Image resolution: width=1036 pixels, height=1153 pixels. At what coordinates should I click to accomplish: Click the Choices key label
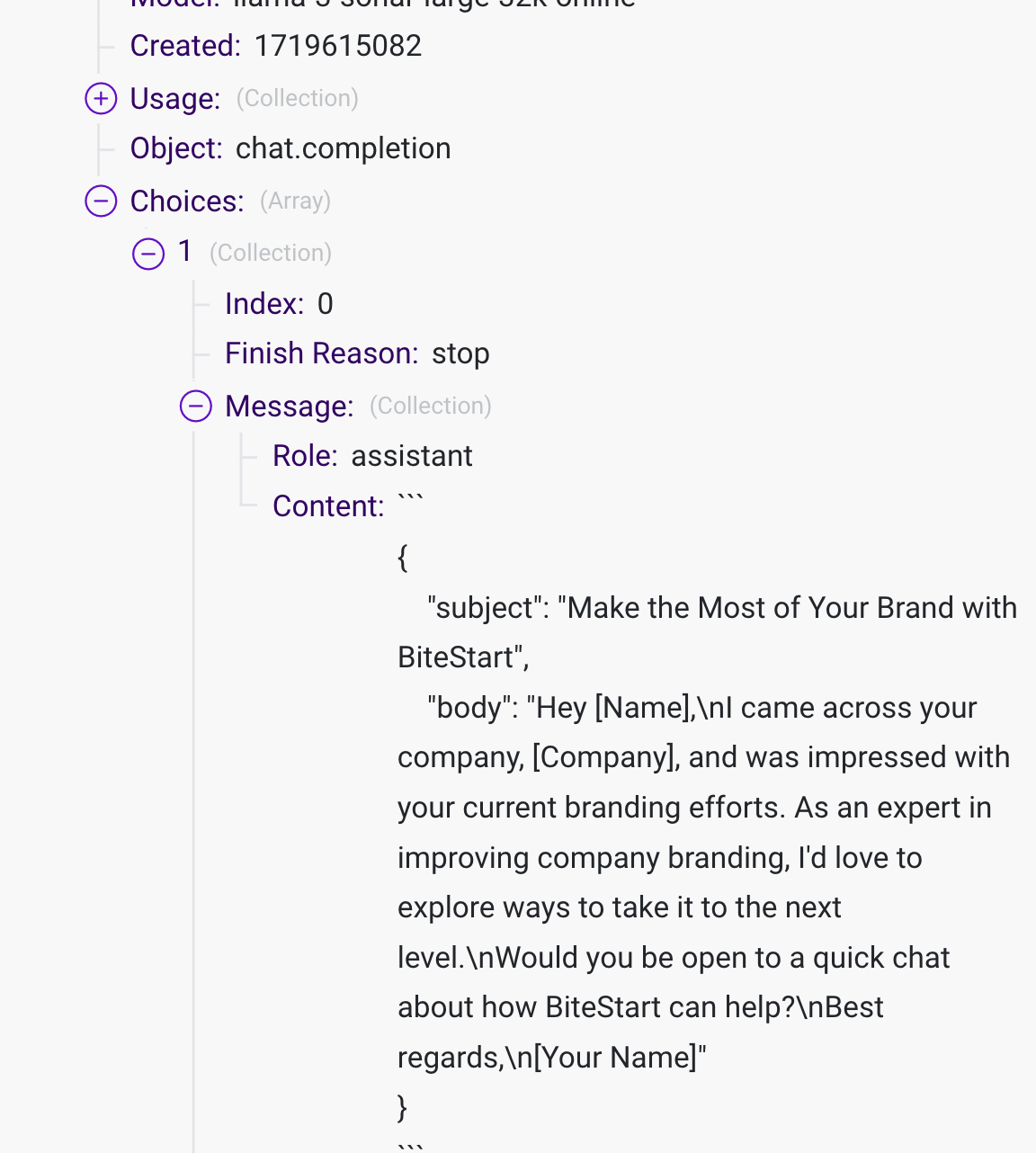tap(186, 201)
